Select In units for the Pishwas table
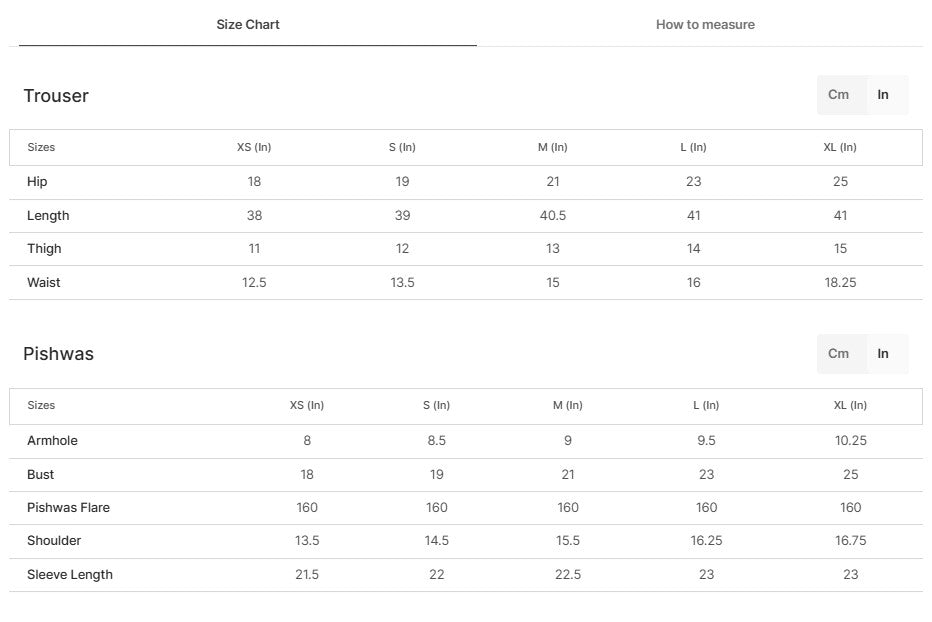This screenshot has width=932, height=622. click(x=883, y=353)
